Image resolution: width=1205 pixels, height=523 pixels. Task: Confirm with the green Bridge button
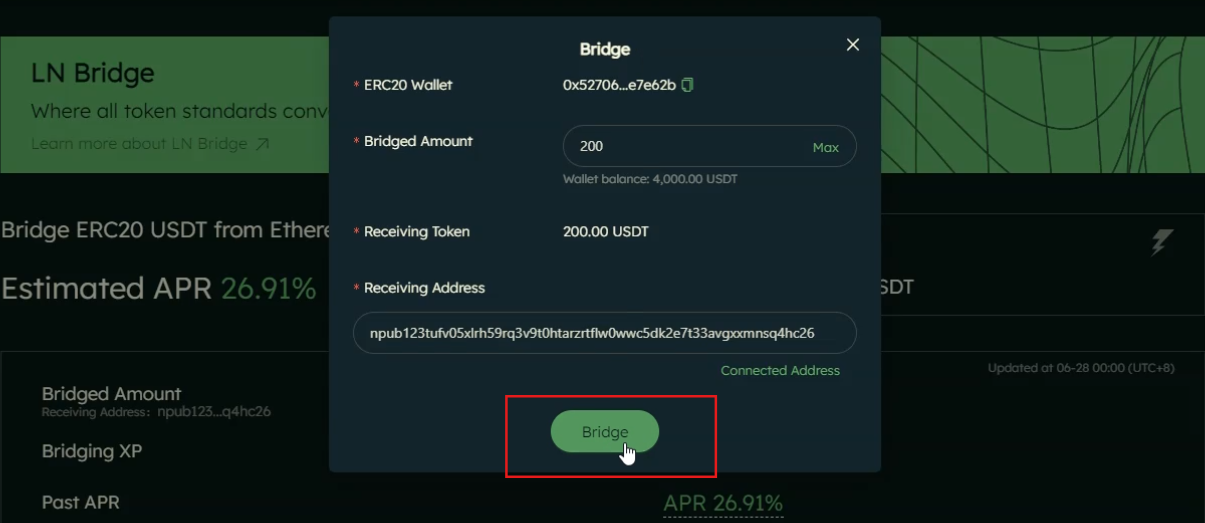click(604, 432)
